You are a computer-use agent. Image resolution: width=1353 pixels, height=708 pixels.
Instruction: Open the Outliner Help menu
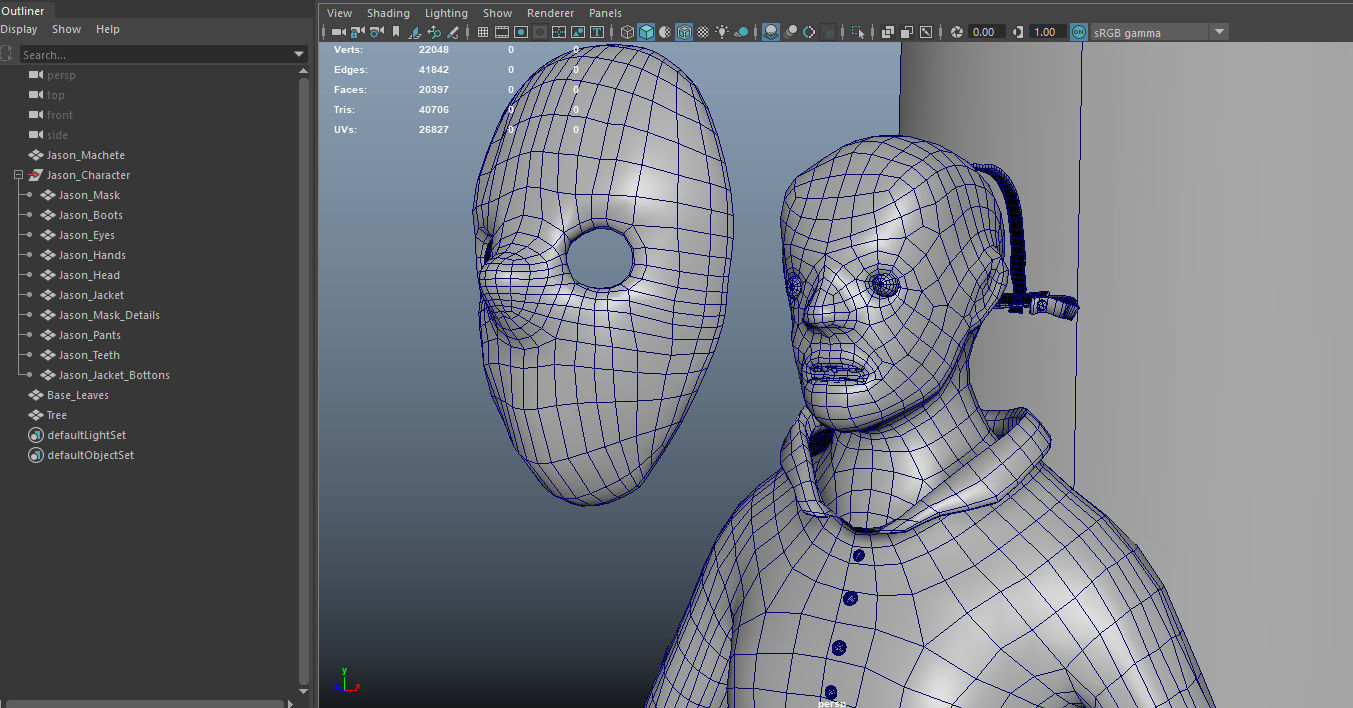(x=108, y=29)
